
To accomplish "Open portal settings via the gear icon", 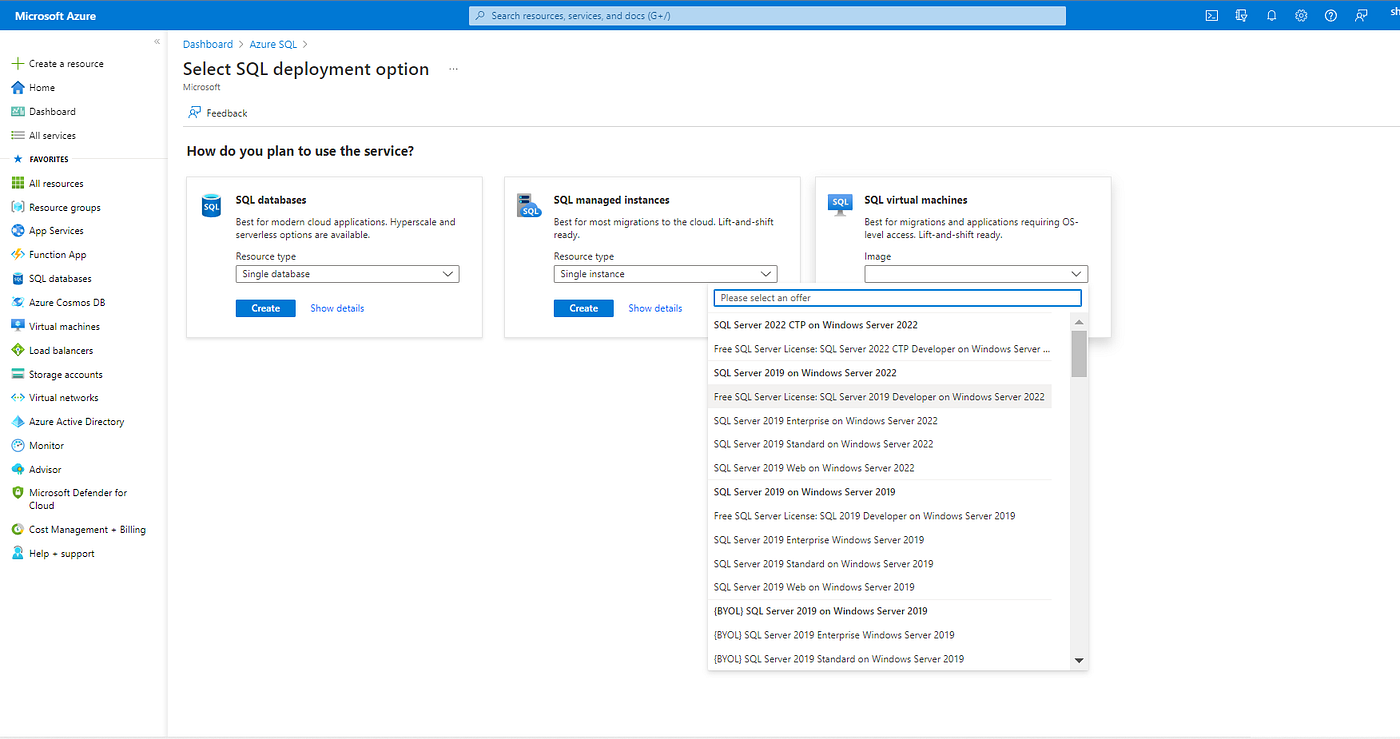I will tap(1301, 15).
